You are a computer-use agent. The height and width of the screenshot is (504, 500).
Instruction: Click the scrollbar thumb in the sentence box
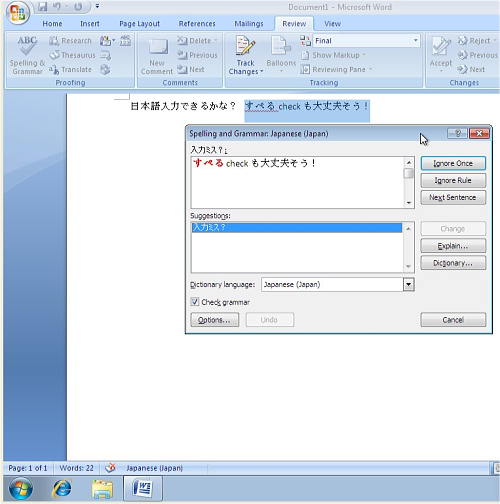(408, 173)
